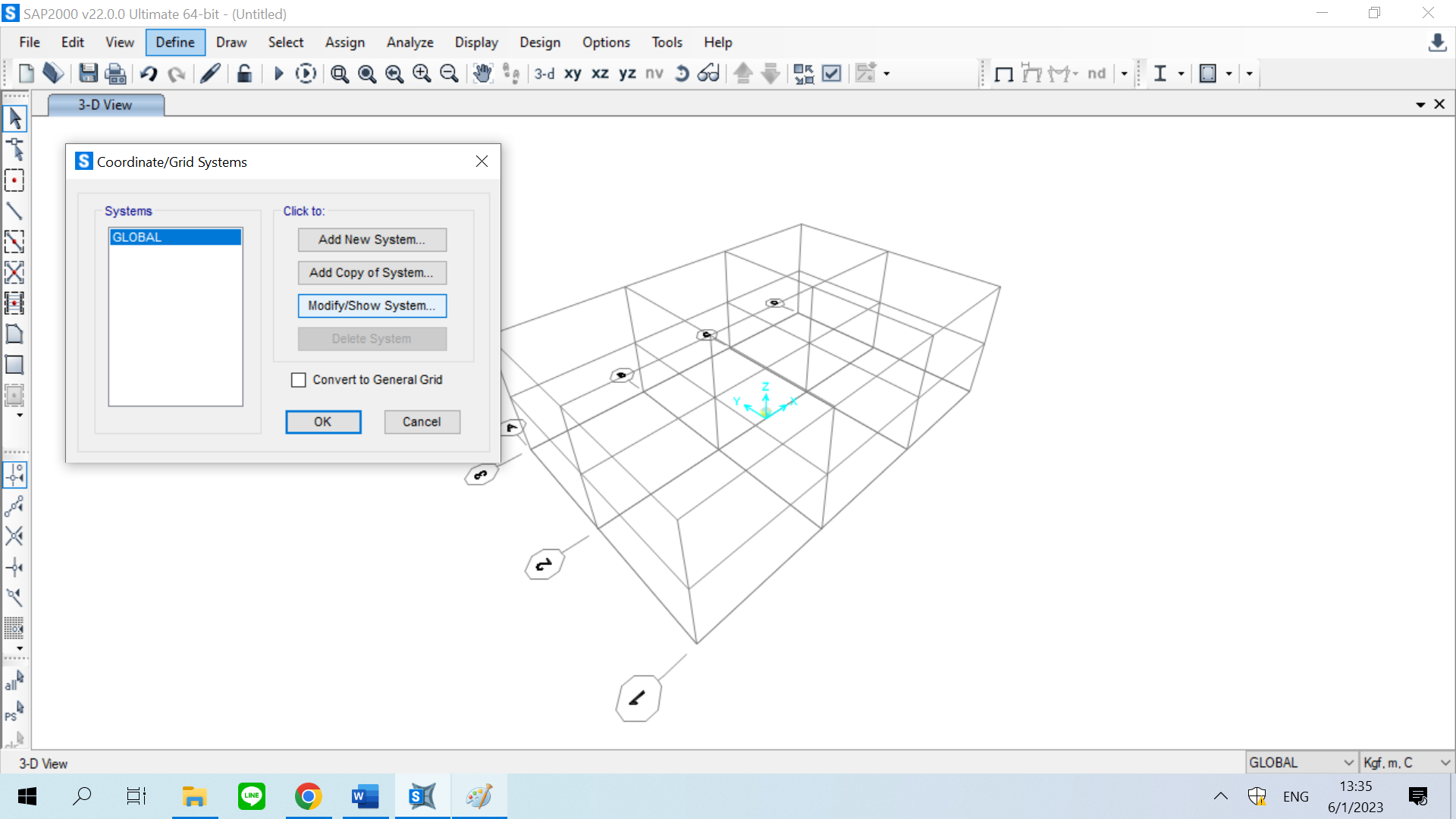The height and width of the screenshot is (819, 1456).
Task: Open the units Kgf, m, C dropdown
Action: click(x=1445, y=763)
